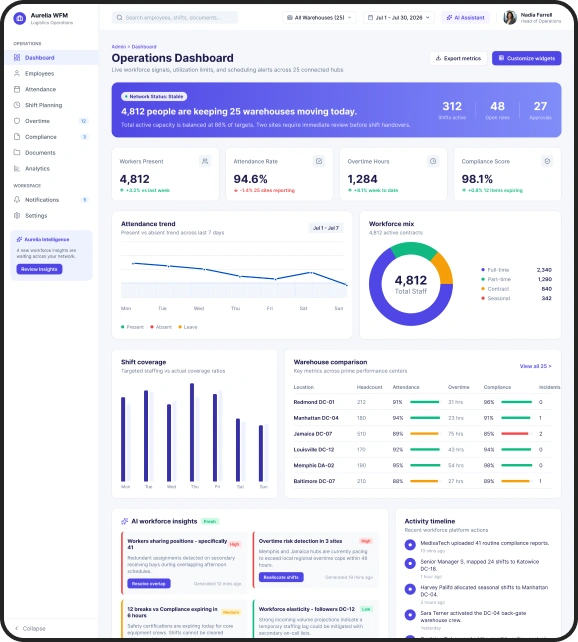Click timeline marker for Sara Terner entry
The width and height of the screenshot is (578, 642).
click(x=410, y=615)
